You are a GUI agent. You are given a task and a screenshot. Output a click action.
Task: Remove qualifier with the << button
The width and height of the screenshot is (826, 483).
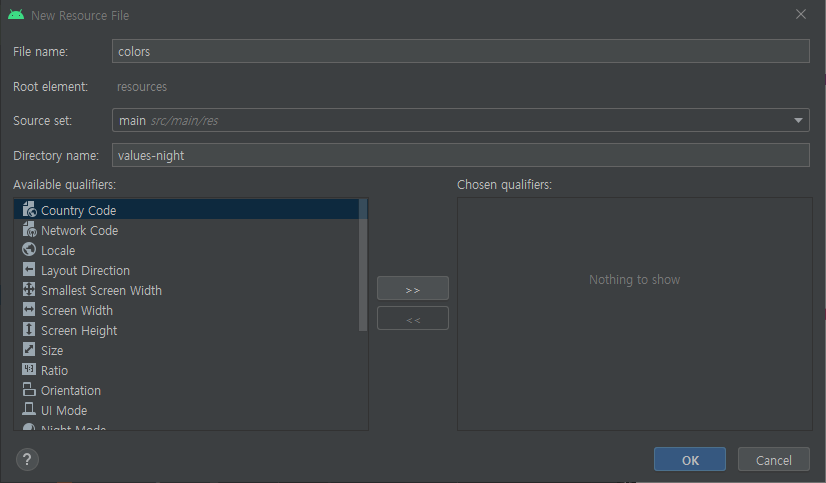click(x=412, y=318)
